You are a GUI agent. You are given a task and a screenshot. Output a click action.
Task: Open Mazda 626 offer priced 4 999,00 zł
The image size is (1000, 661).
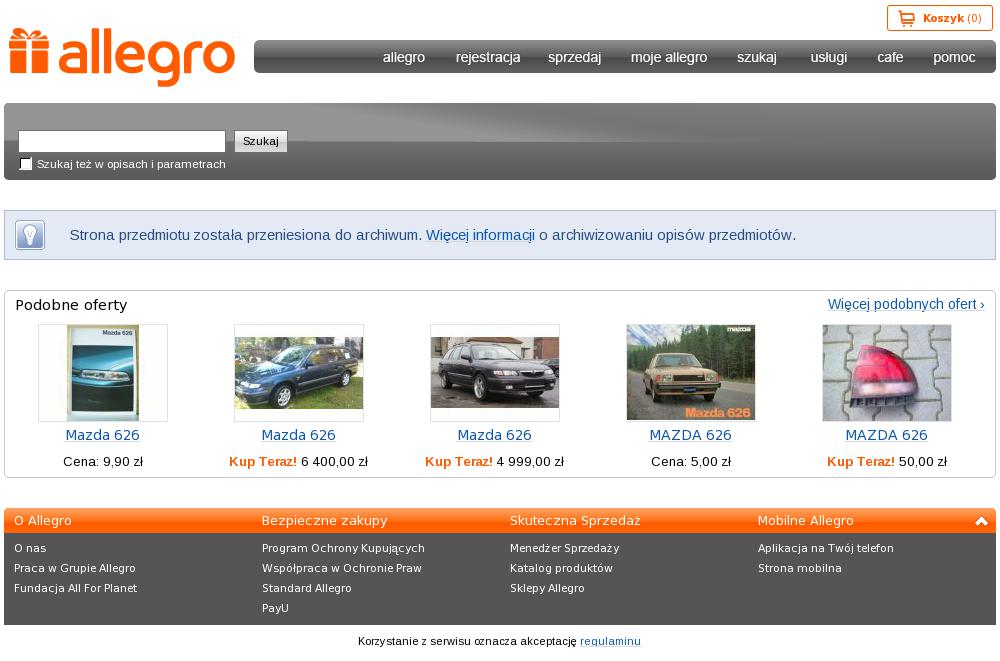(x=494, y=435)
